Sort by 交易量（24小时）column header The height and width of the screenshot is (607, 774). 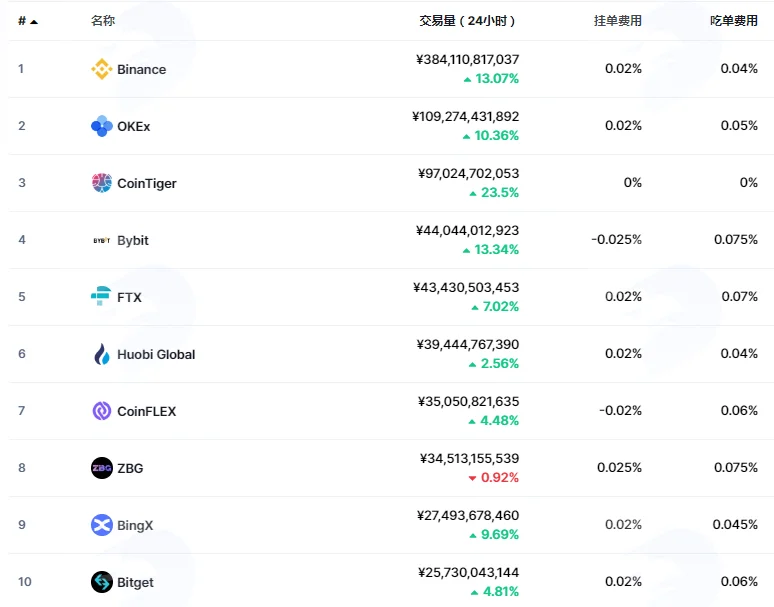tap(467, 21)
